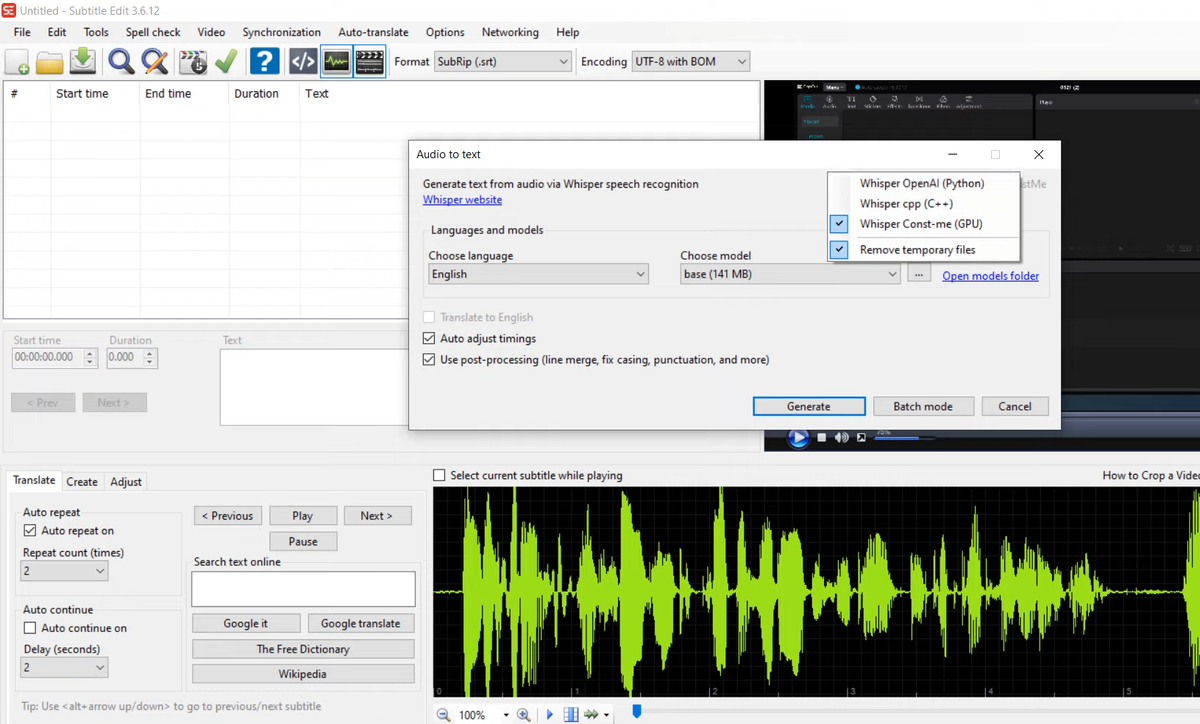
Task: Click the film-strip center icon under waveform
Action: [571, 715]
